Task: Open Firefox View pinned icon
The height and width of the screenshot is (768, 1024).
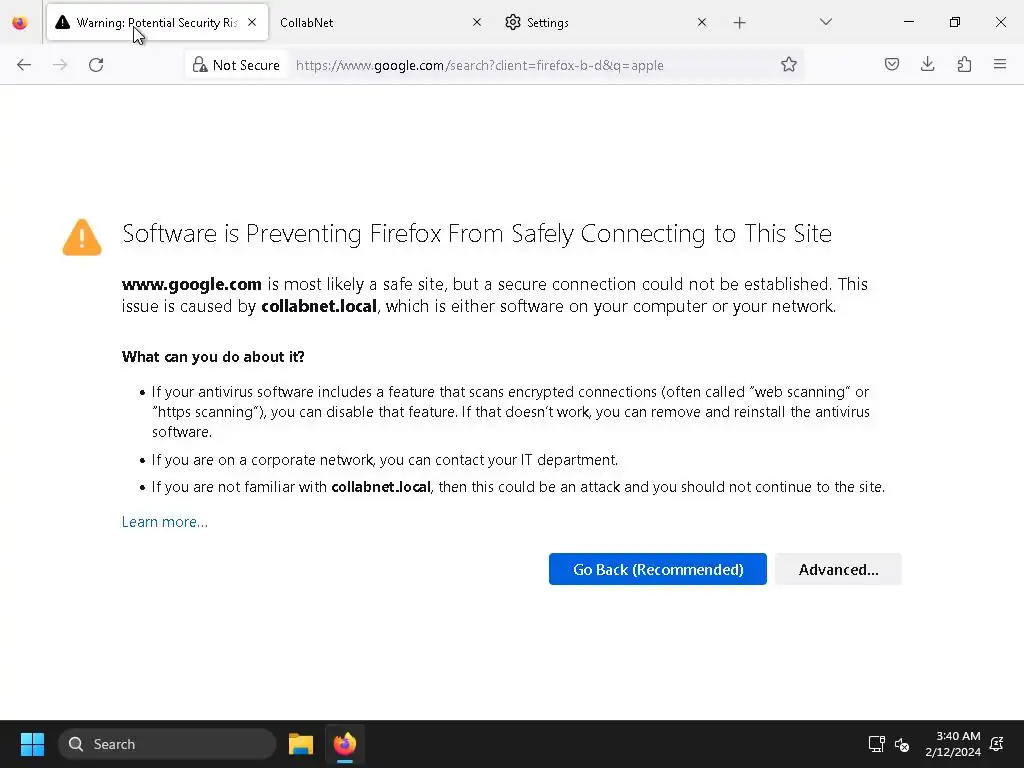Action: 20,23
